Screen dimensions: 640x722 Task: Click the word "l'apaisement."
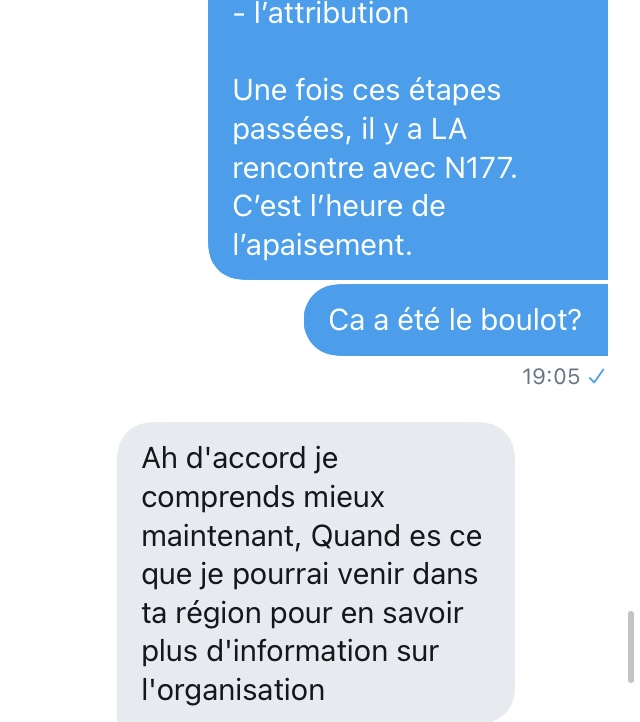322,245
